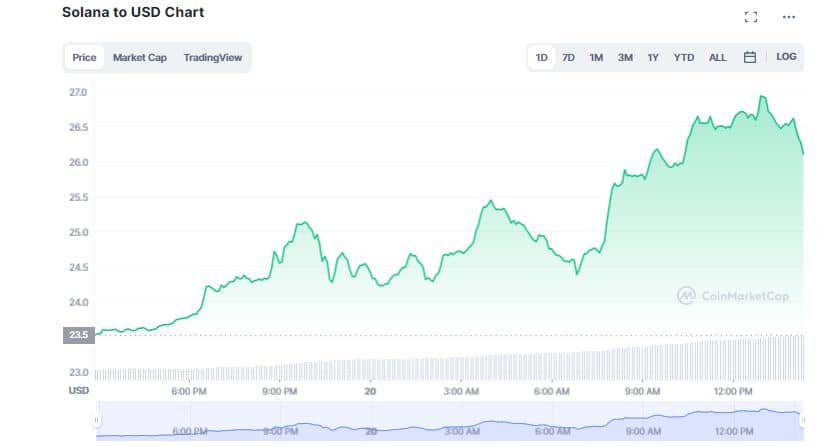Click the 3:00 AM x-axis label
831x446 pixels.
tap(461, 391)
